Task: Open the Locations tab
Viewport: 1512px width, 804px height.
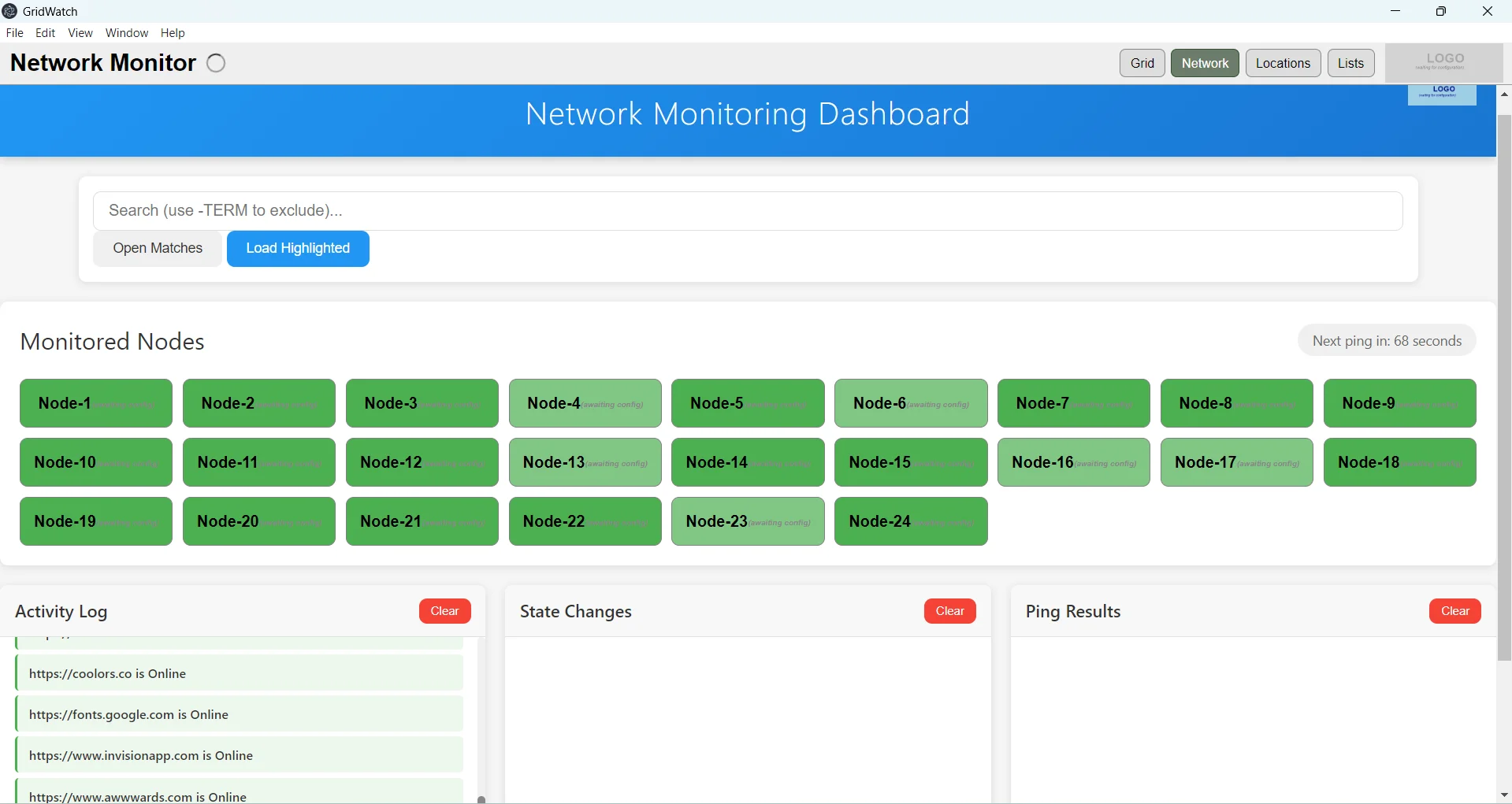Action: click(1283, 63)
